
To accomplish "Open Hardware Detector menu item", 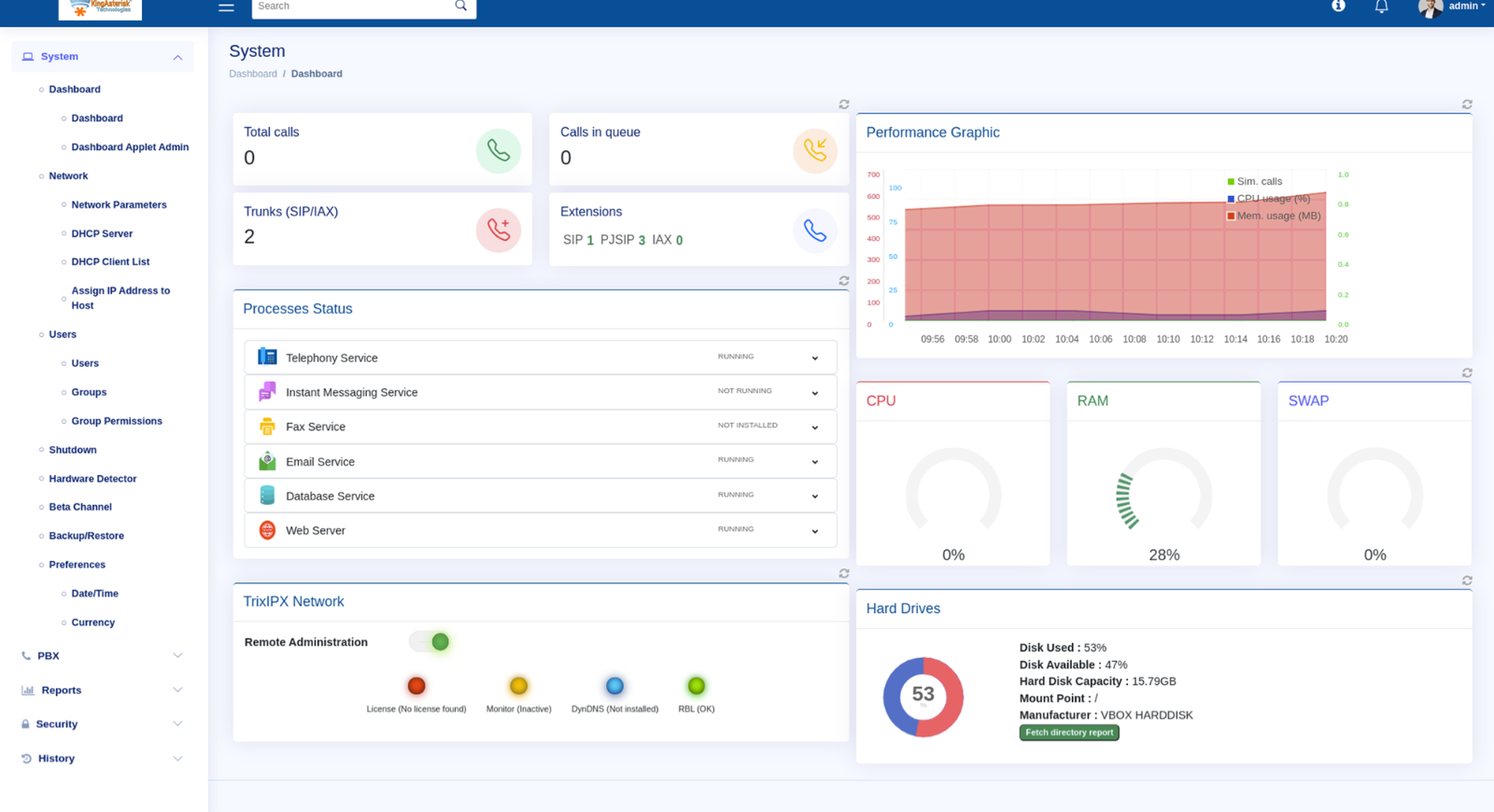I will pos(92,479).
